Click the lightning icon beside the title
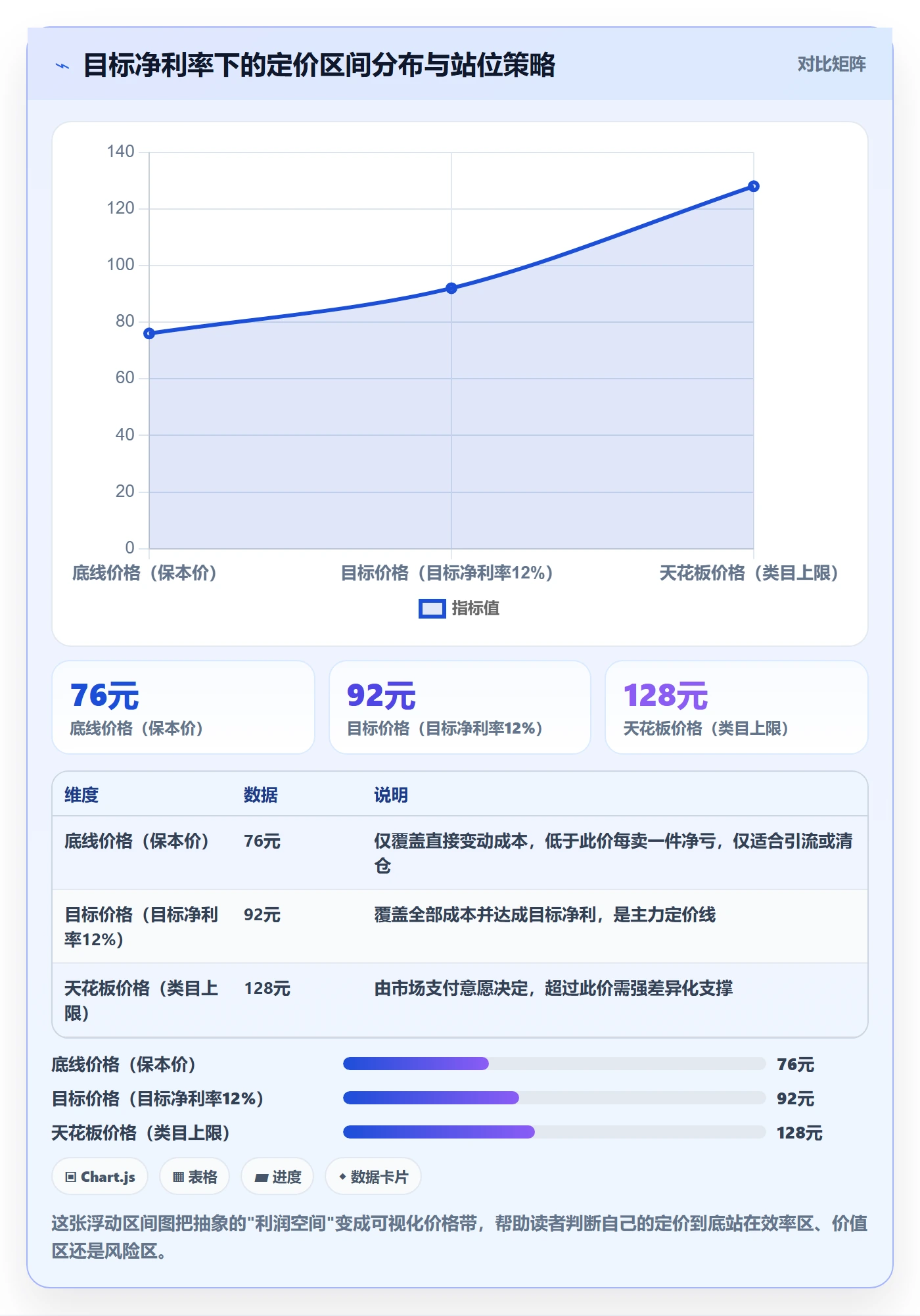 coord(62,66)
